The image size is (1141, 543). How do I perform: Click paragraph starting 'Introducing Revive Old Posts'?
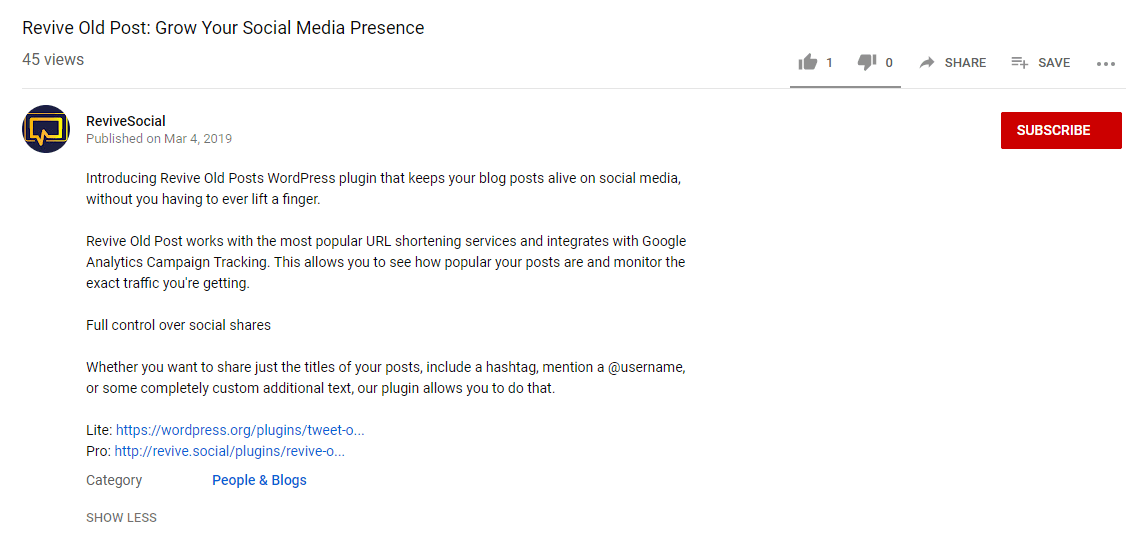(383, 189)
